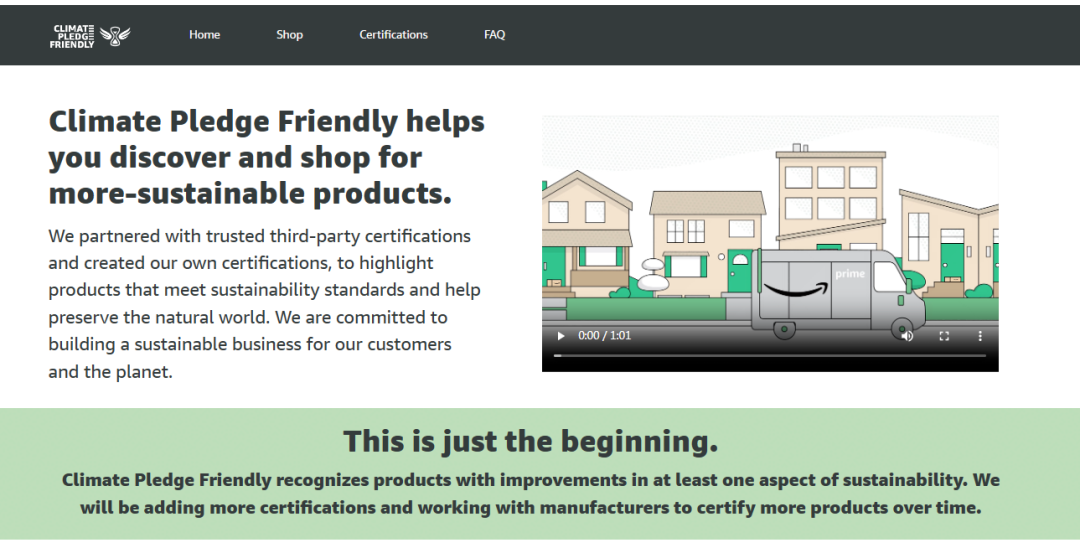
Task: Click the 0:00 / 1:01 time display
Action: (x=604, y=336)
